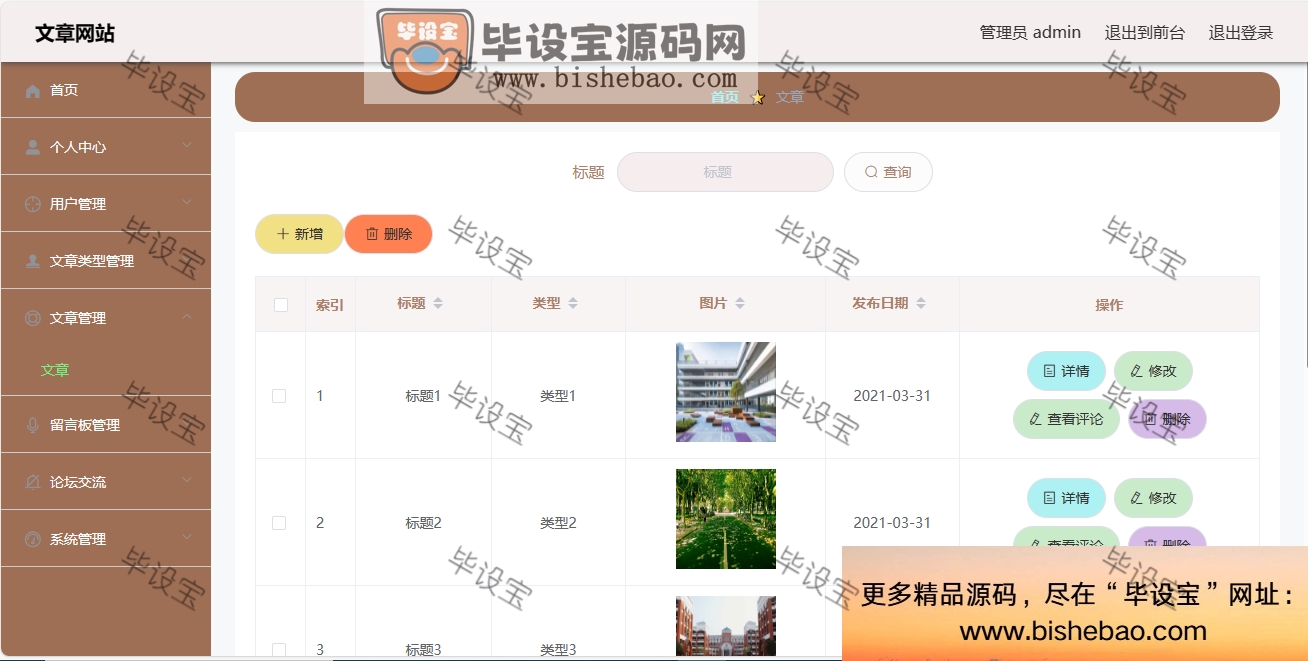The image size is (1308, 661).
Task: Click the home icon beside 首页 in sidebar
Action: [32, 90]
